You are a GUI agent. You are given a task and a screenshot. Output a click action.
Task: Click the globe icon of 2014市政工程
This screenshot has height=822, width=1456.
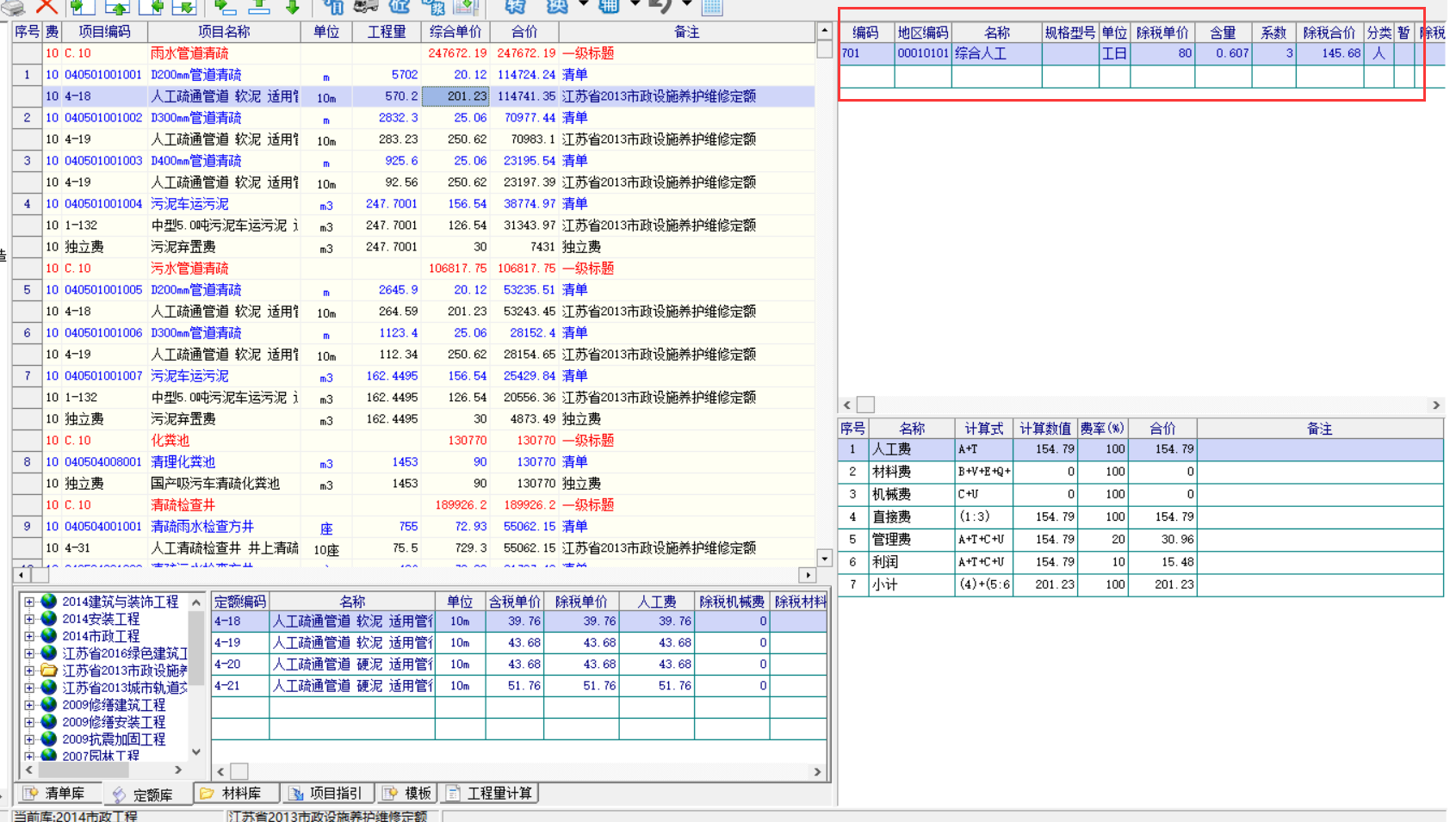coord(49,635)
